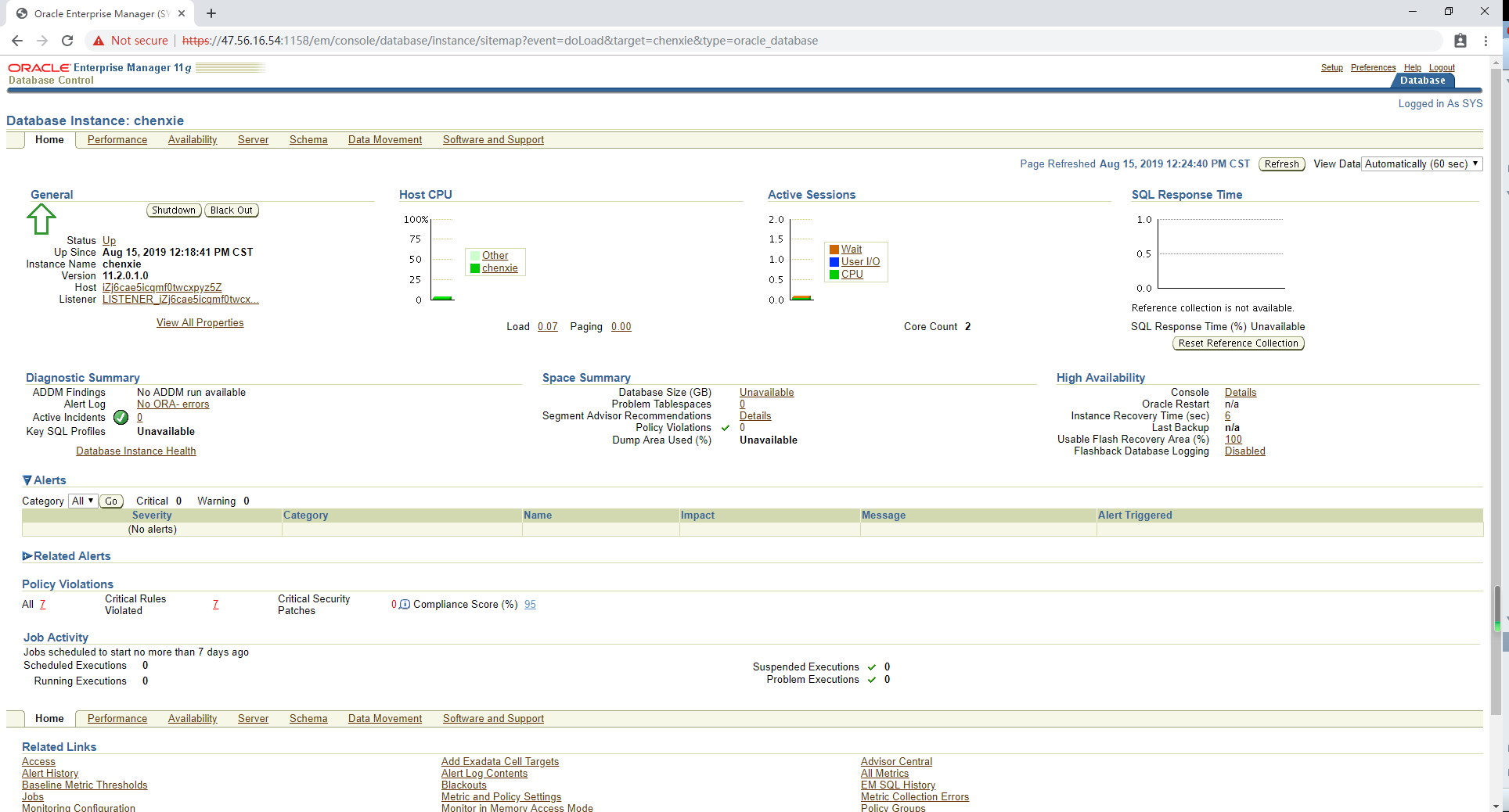The width and height of the screenshot is (1509, 812).
Task: Open the Help link
Action: click(x=1412, y=68)
